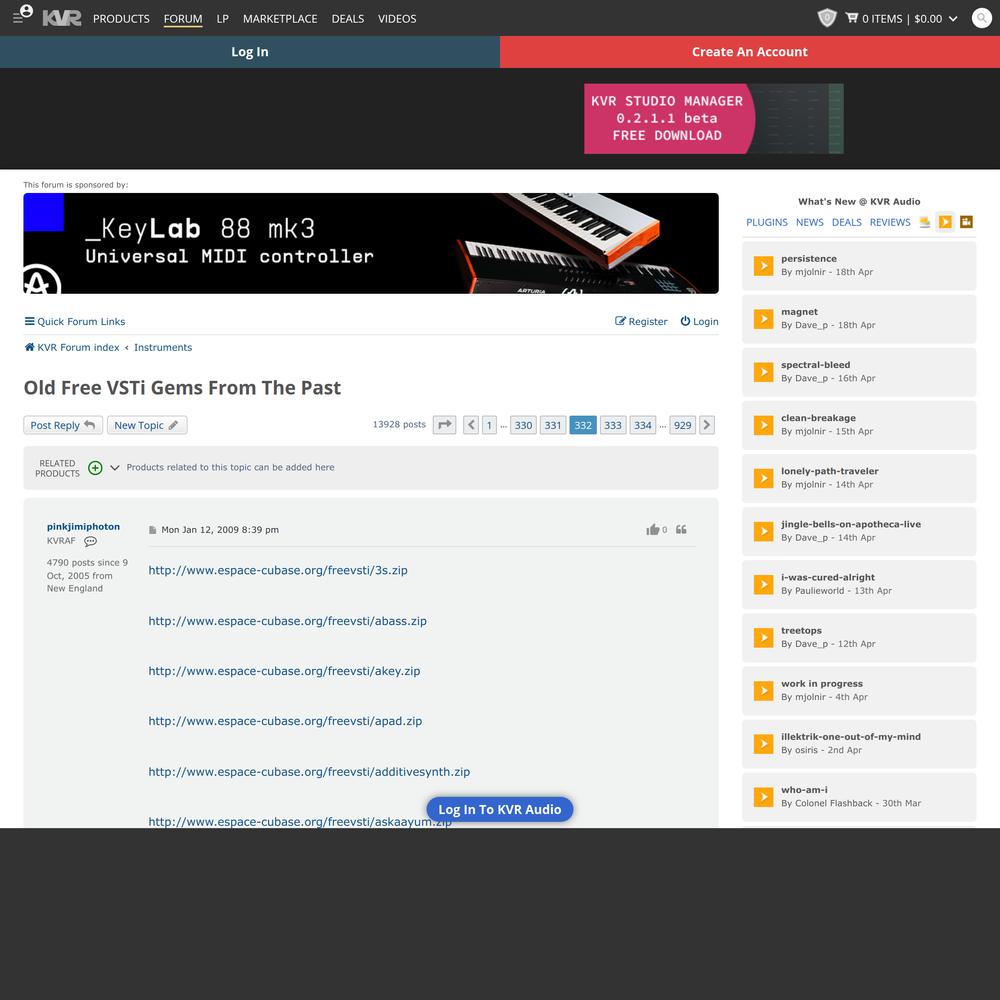
Task: Click the speech bubble icon beside KVRAF
Action: (x=91, y=541)
